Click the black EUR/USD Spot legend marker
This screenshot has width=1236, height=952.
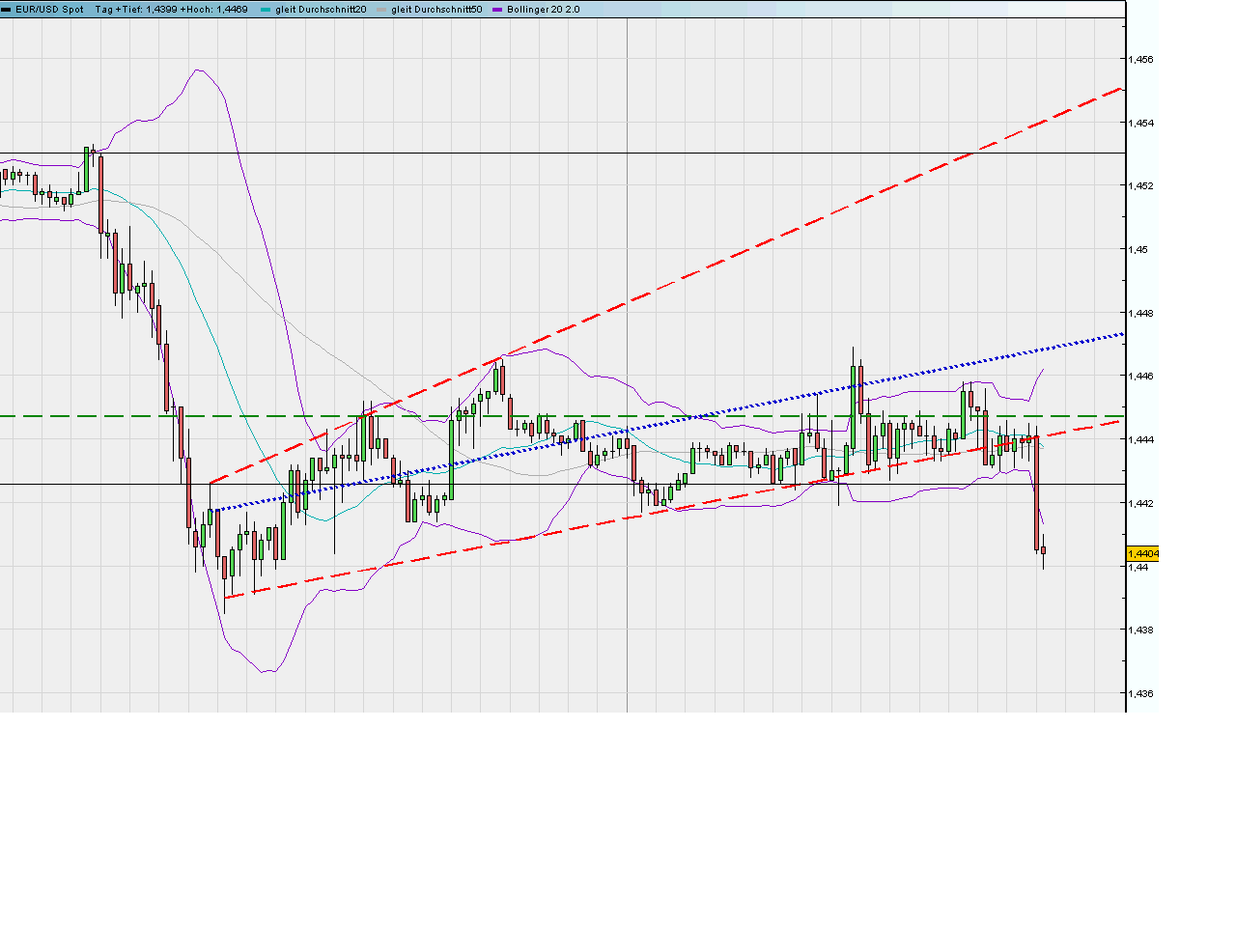(x=6, y=9)
